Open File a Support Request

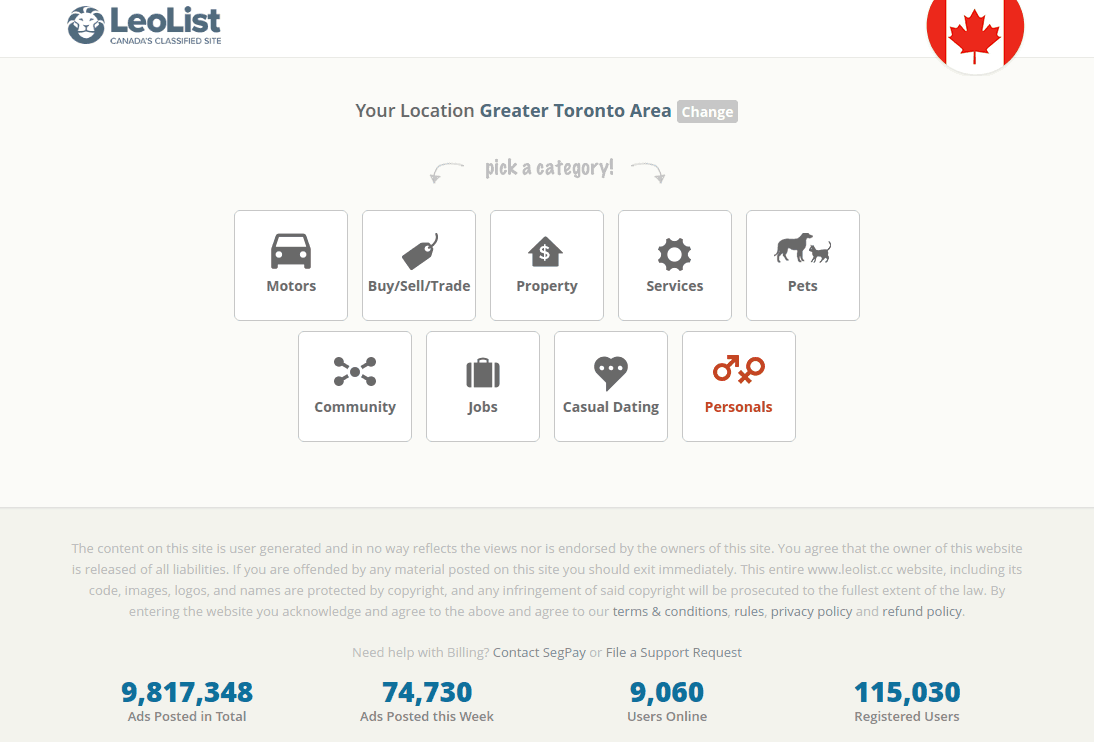(673, 652)
